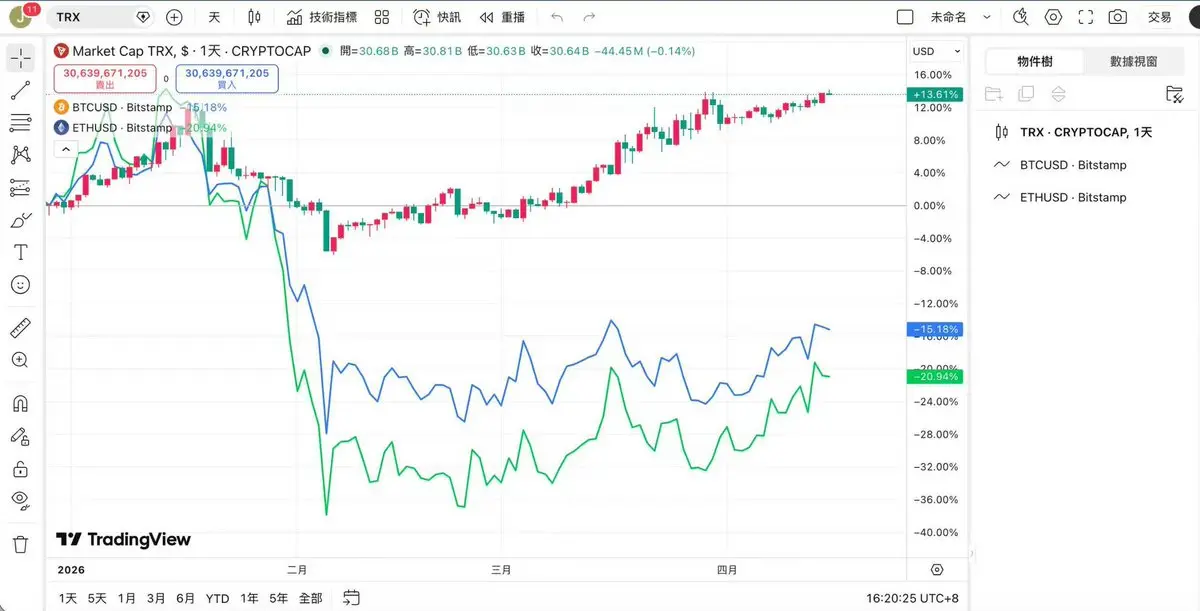The image size is (1200, 611).
Task: Activate the zoom in tool
Action: (20, 360)
